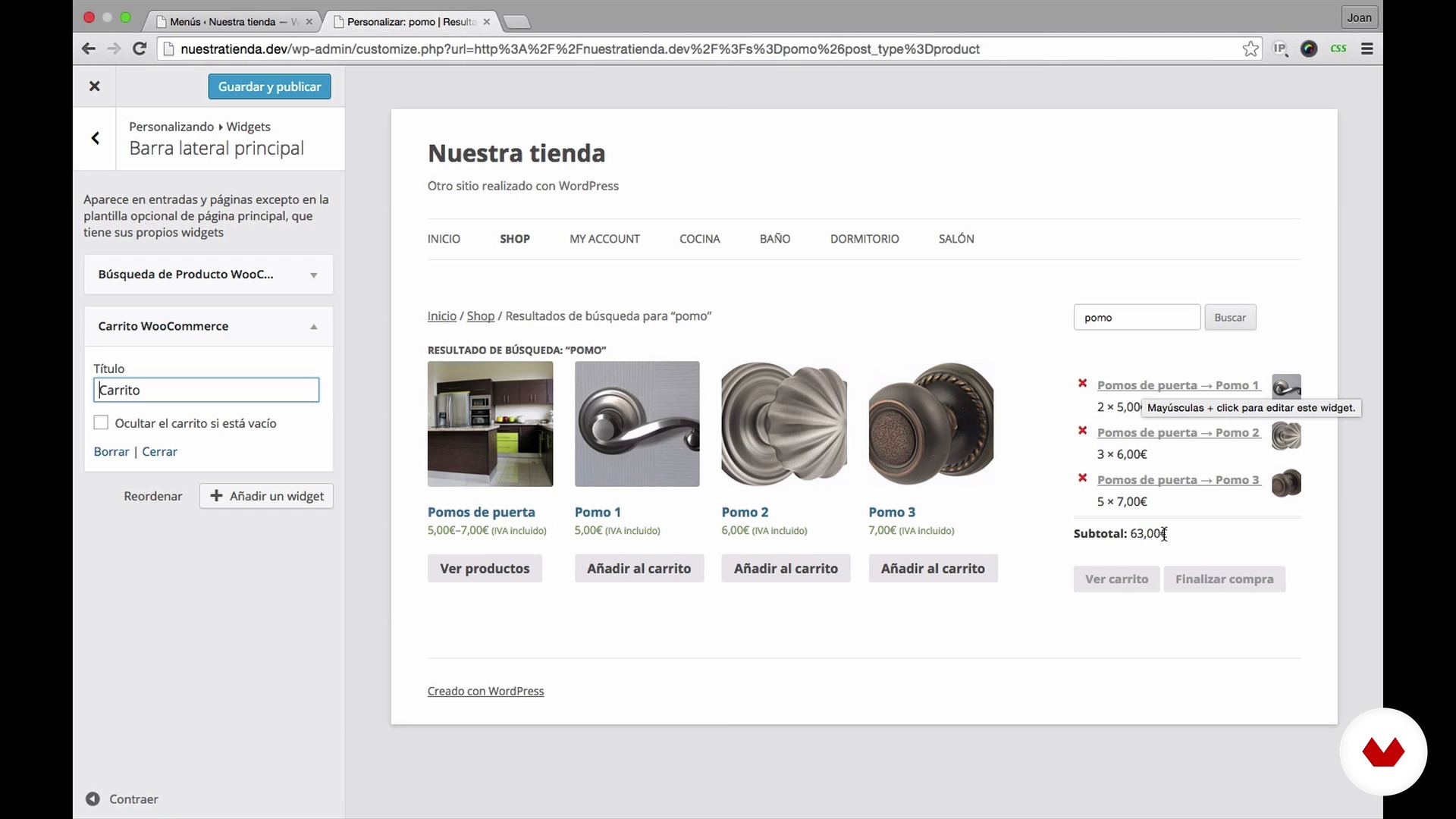The image size is (1456, 819).
Task: Add Pomo 3 to cart
Action: [933, 568]
